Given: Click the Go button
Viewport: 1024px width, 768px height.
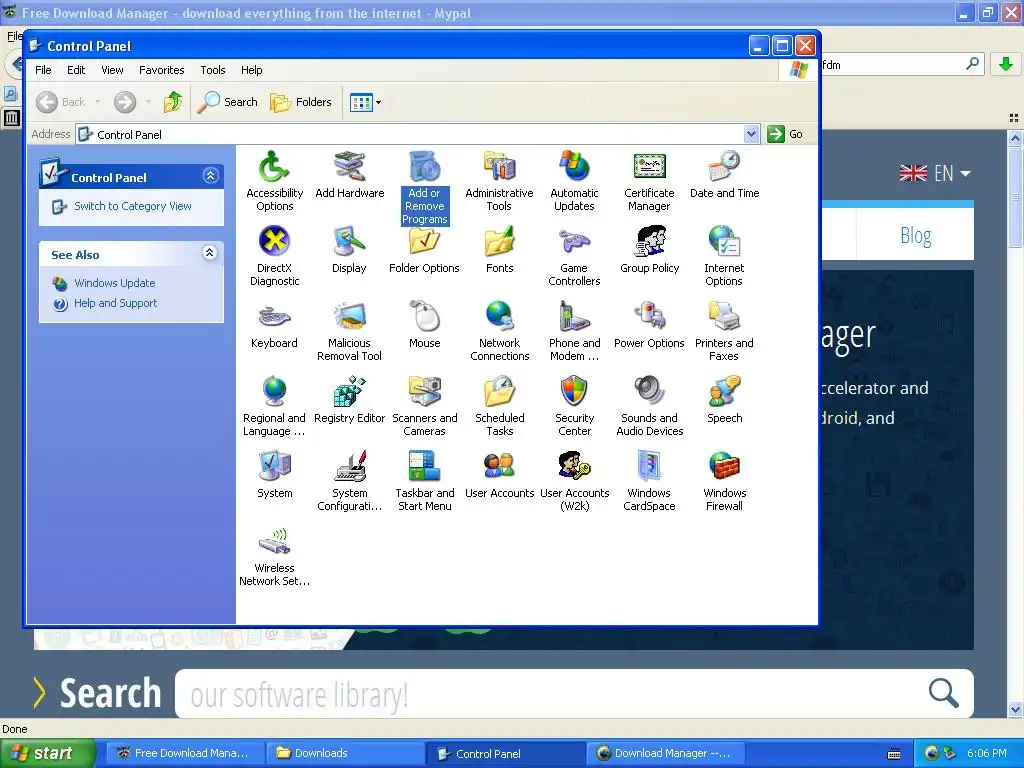Looking at the screenshot, I should pyautogui.click(x=785, y=134).
